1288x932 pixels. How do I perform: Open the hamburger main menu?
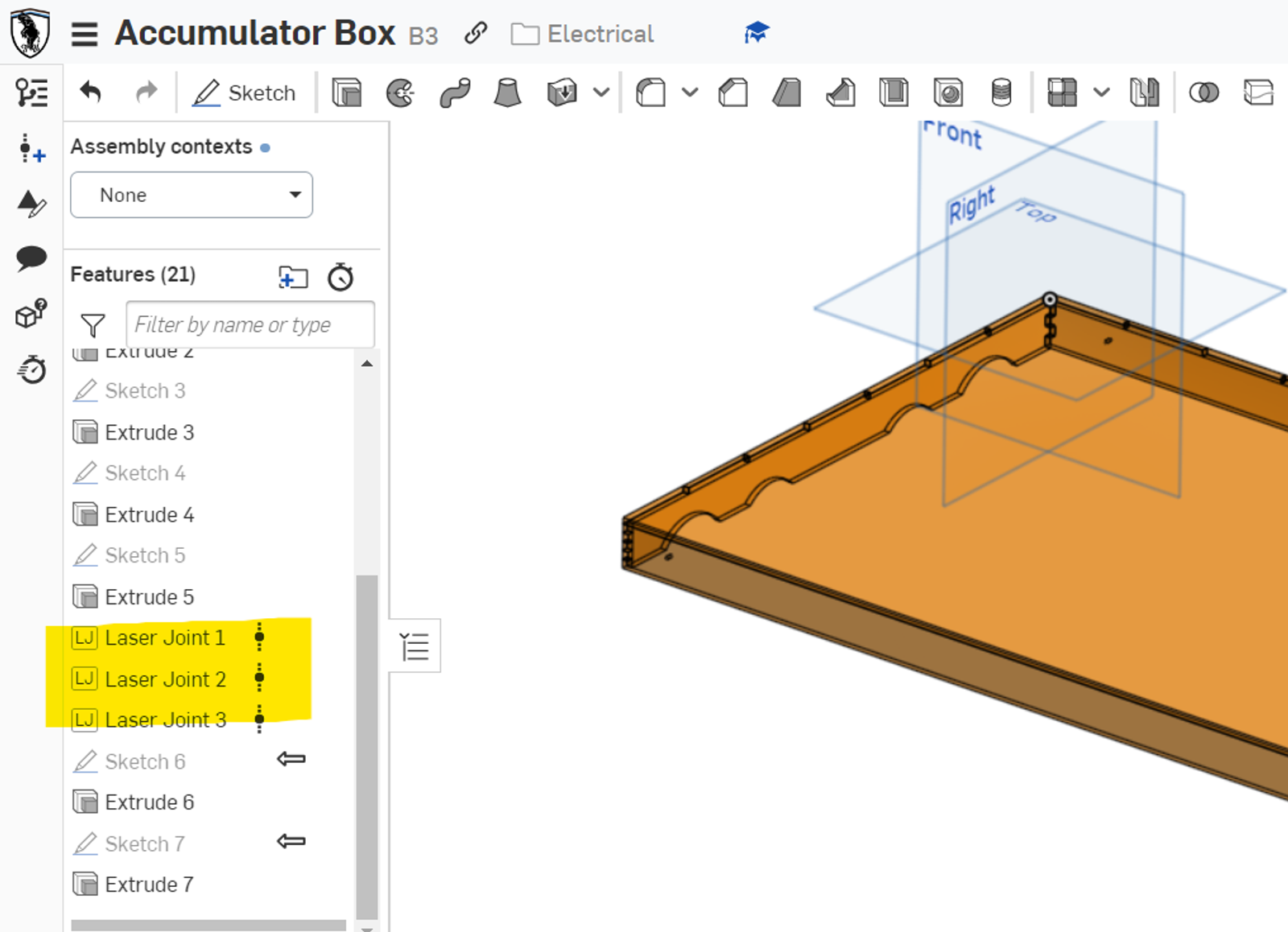[x=85, y=34]
